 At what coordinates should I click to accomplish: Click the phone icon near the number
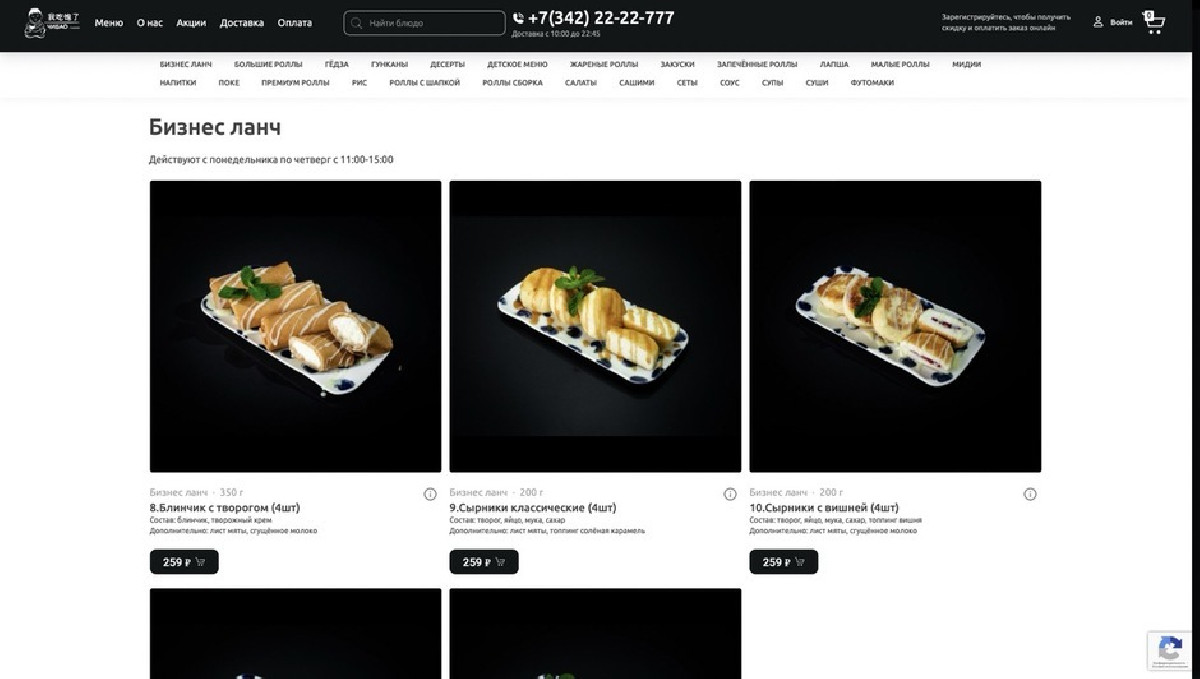coord(518,18)
